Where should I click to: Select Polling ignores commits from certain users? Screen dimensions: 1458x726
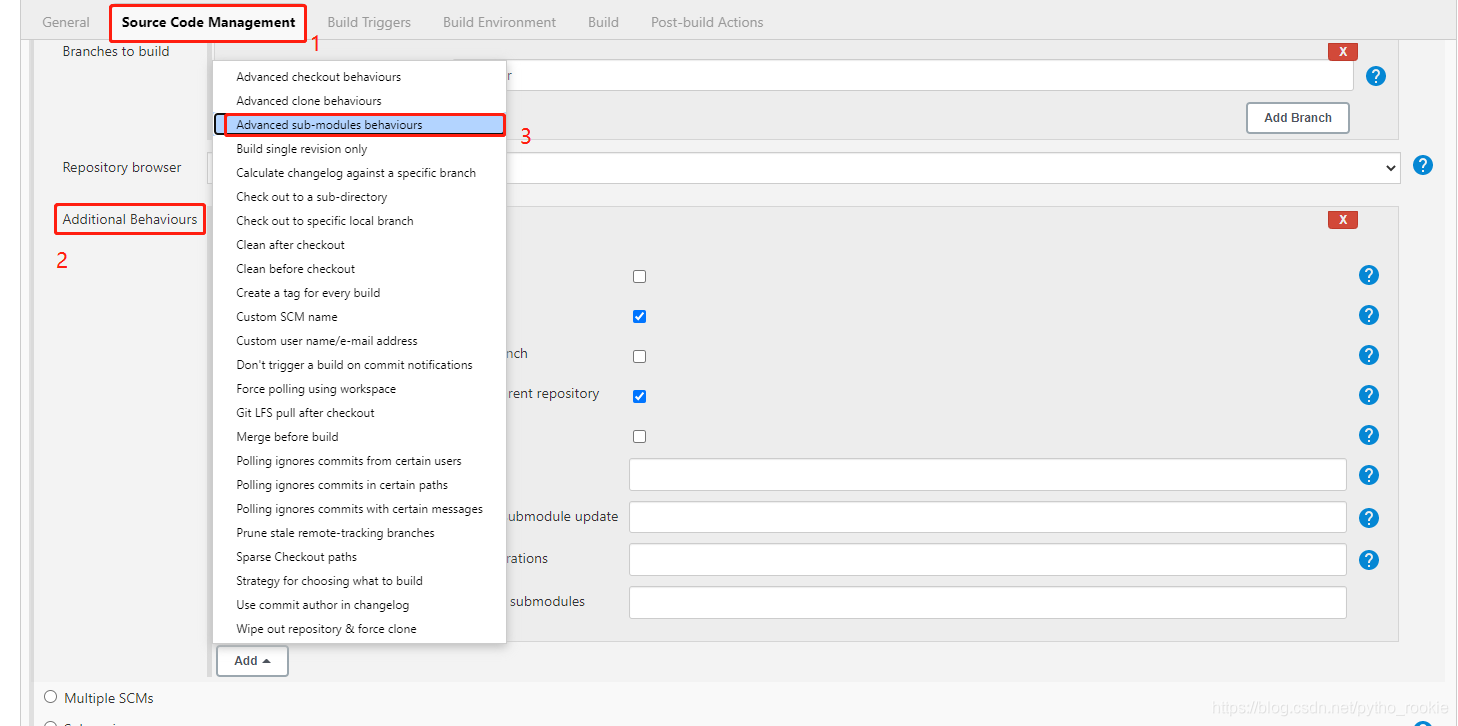359,461
